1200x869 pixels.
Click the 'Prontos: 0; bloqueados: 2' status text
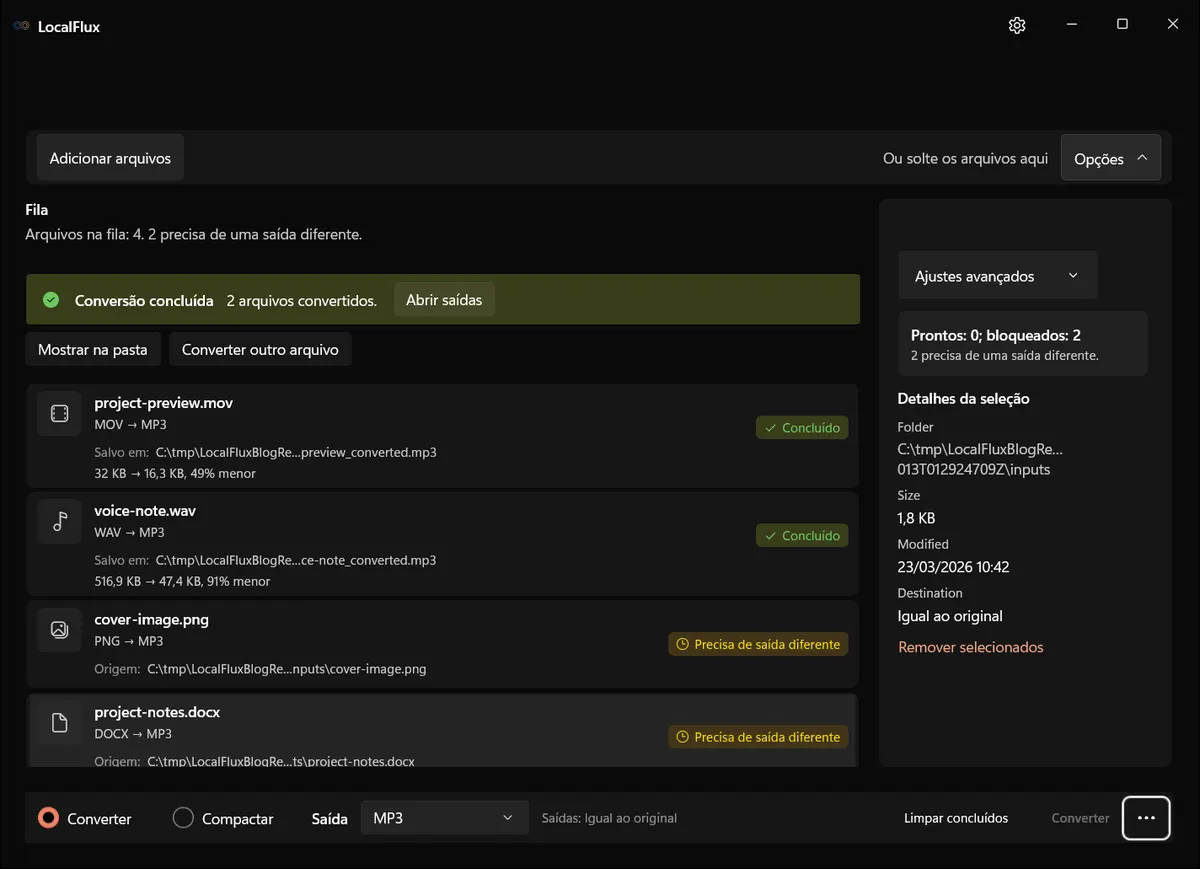(996, 336)
